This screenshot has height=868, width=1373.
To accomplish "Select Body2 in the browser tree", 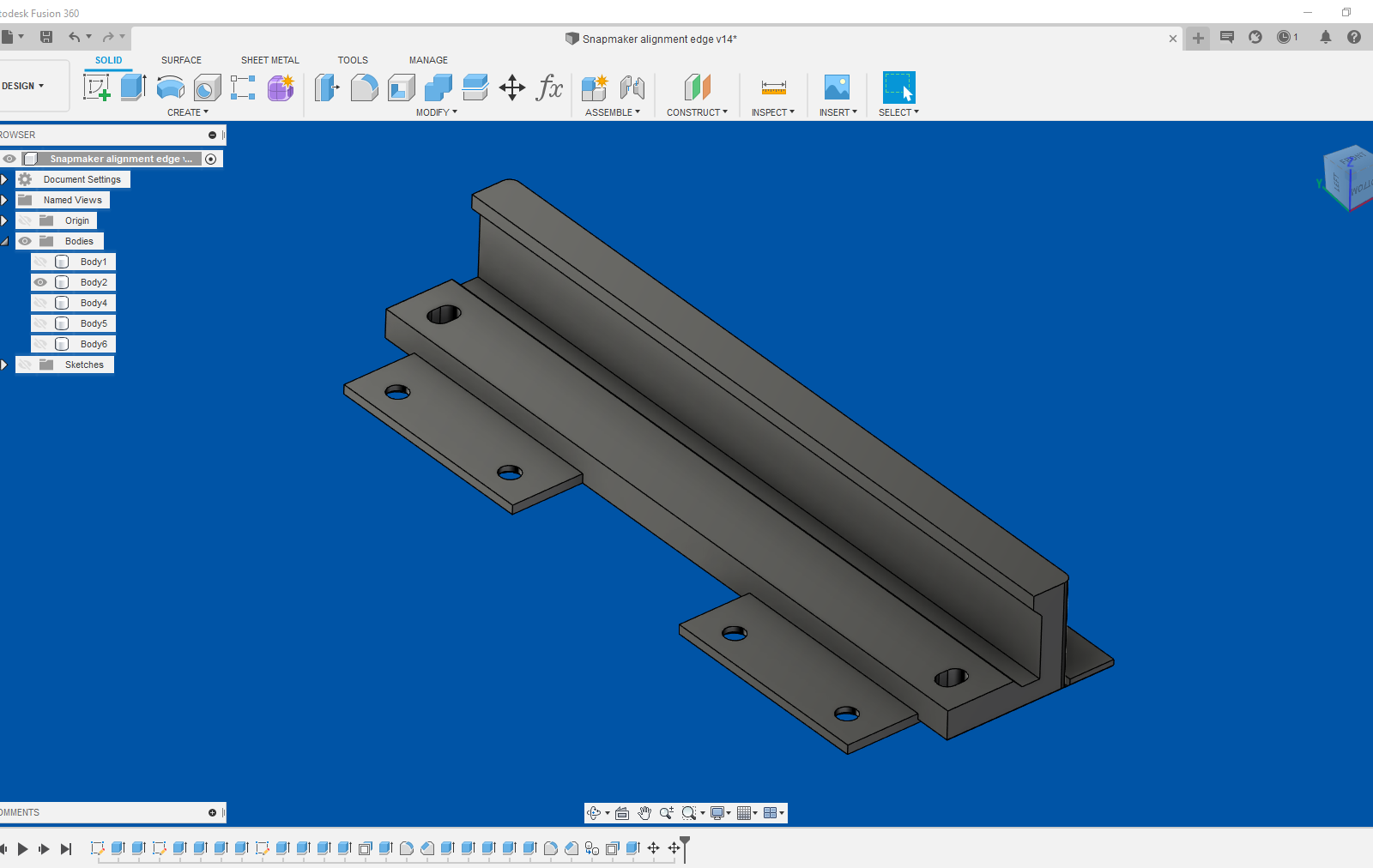I will (x=94, y=282).
